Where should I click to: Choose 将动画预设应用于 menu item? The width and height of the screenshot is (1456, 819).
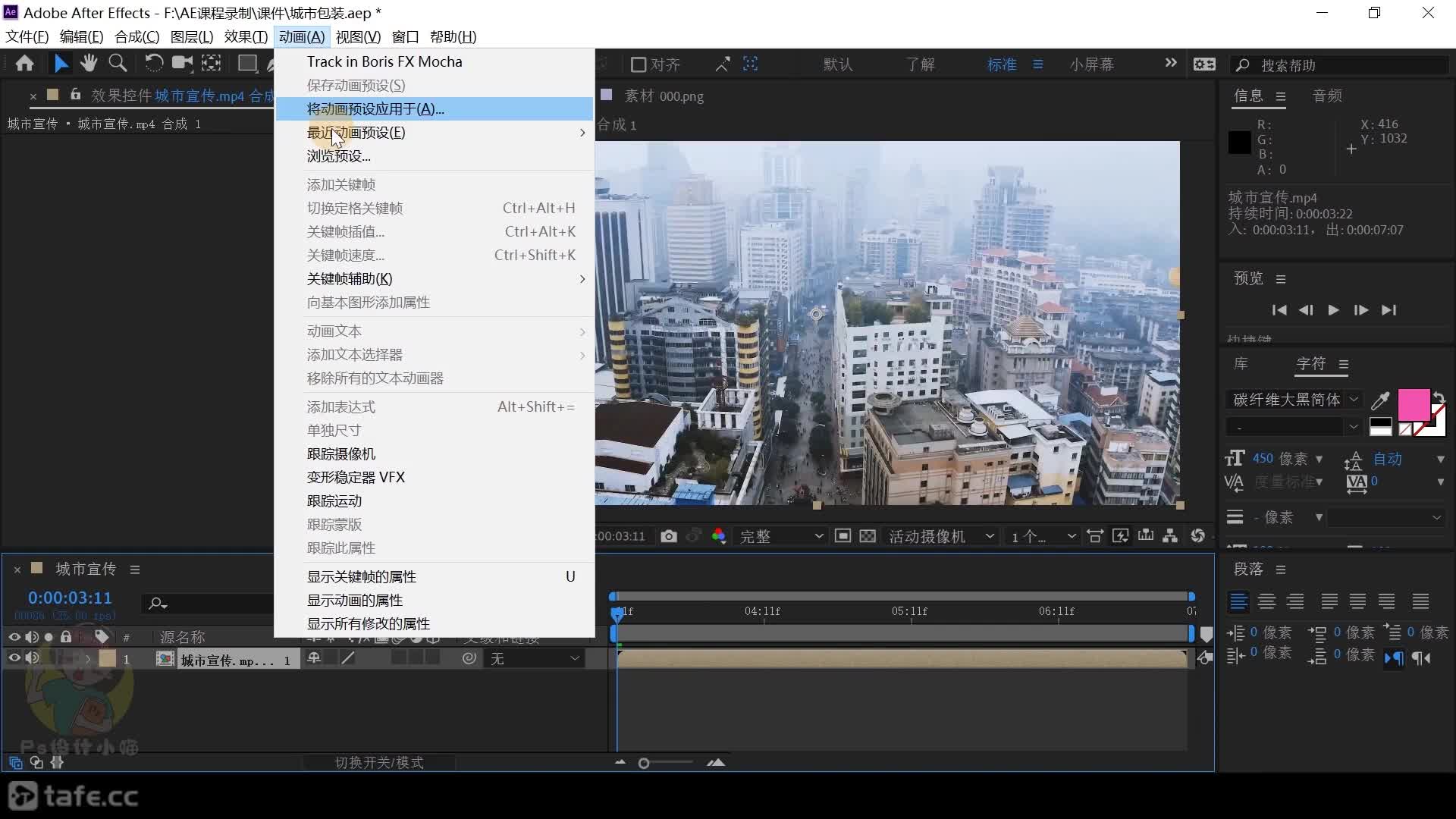pos(434,109)
